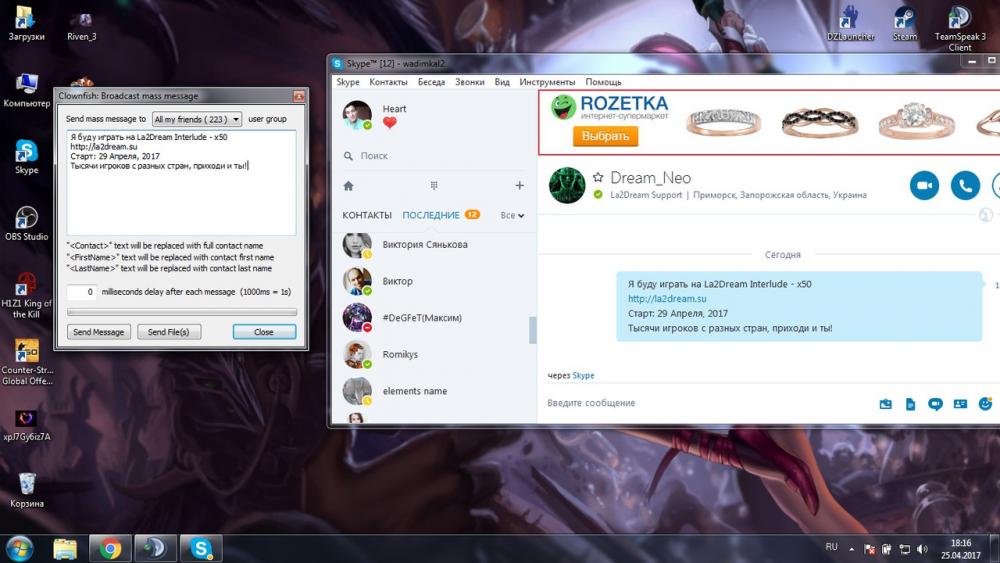Switch to the КОНТАКТЫ tab
This screenshot has width=1000, height=563.
tap(367, 215)
